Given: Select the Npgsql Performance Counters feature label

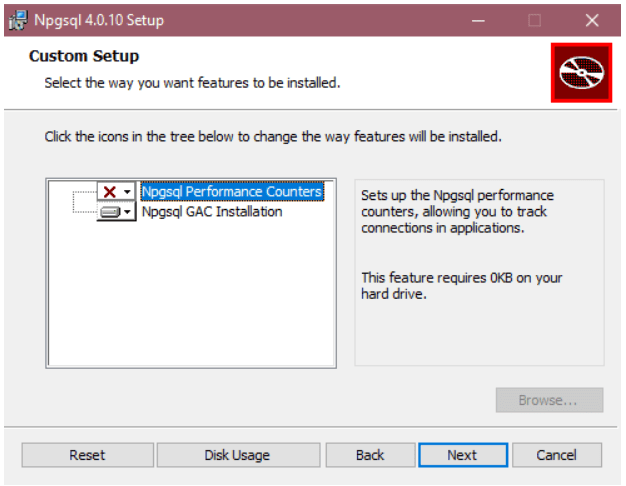Looking at the screenshot, I should (231, 192).
